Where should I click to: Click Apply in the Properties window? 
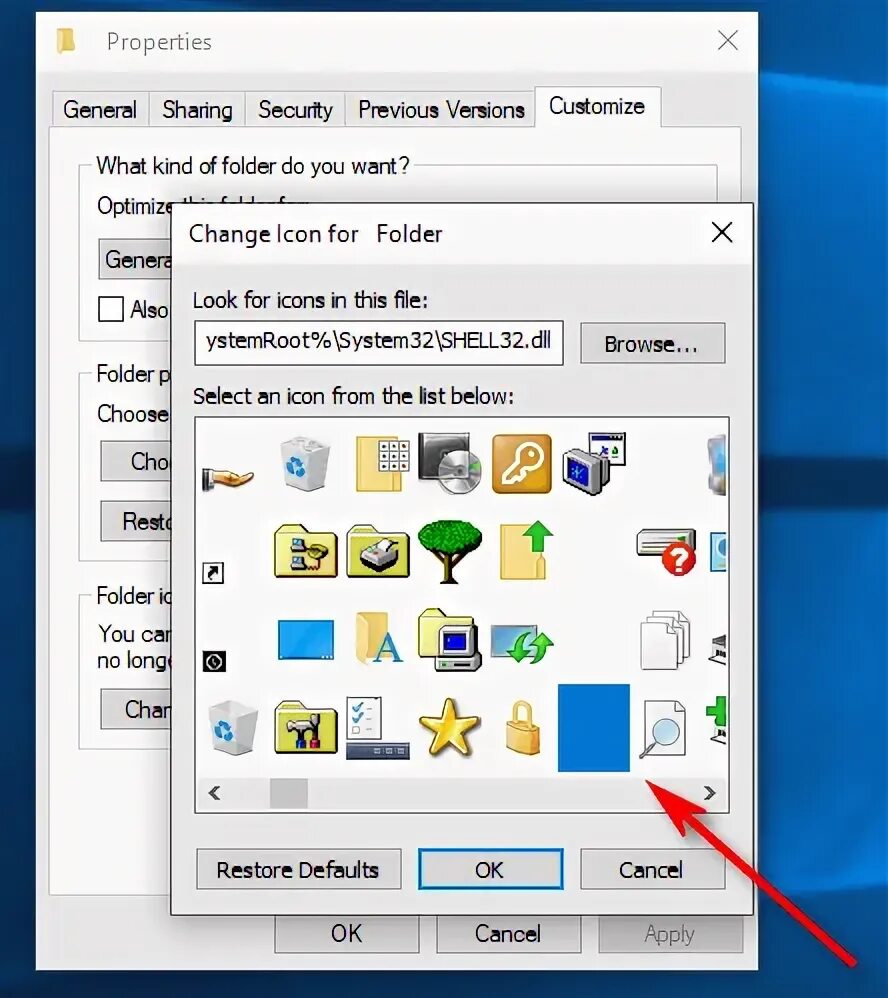tap(670, 934)
